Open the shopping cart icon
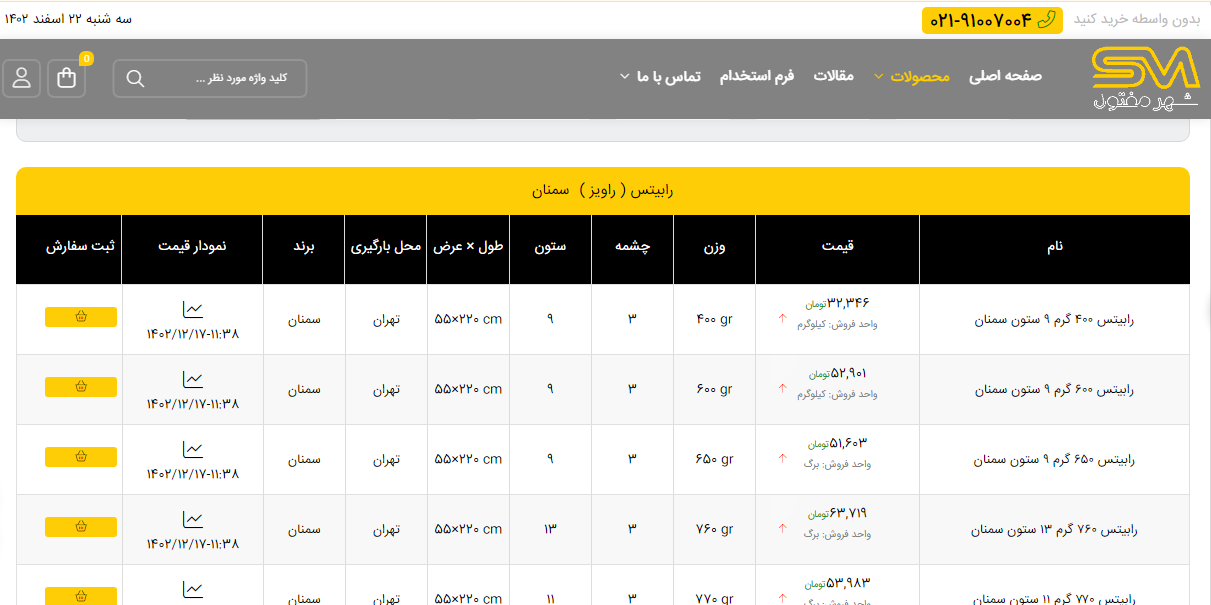 67,78
